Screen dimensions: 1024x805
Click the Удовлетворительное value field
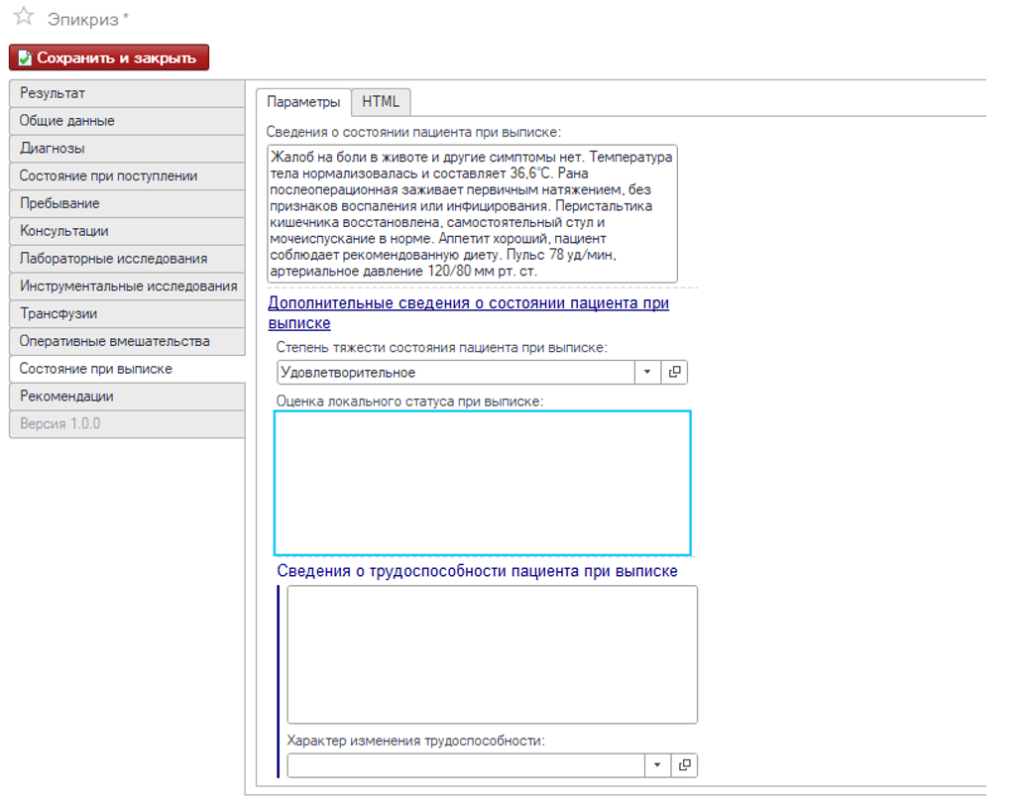pos(456,372)
